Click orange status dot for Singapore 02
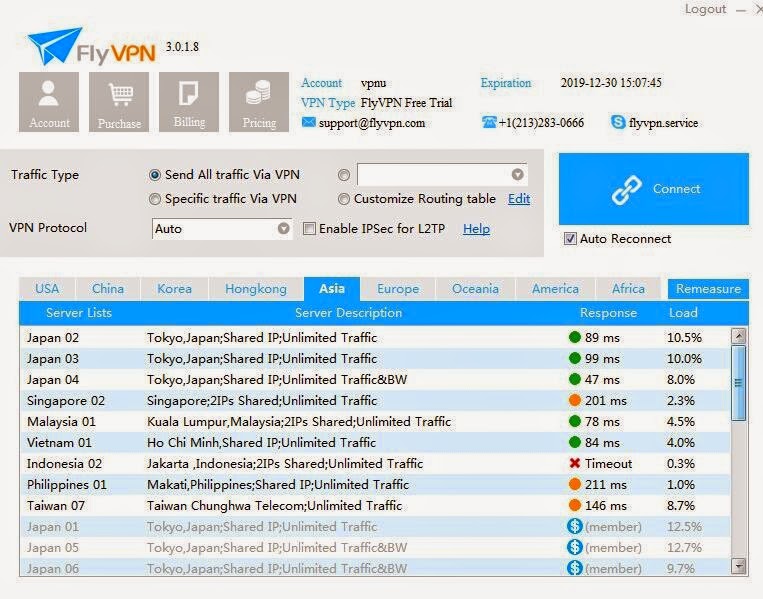 tap(575, 400)
